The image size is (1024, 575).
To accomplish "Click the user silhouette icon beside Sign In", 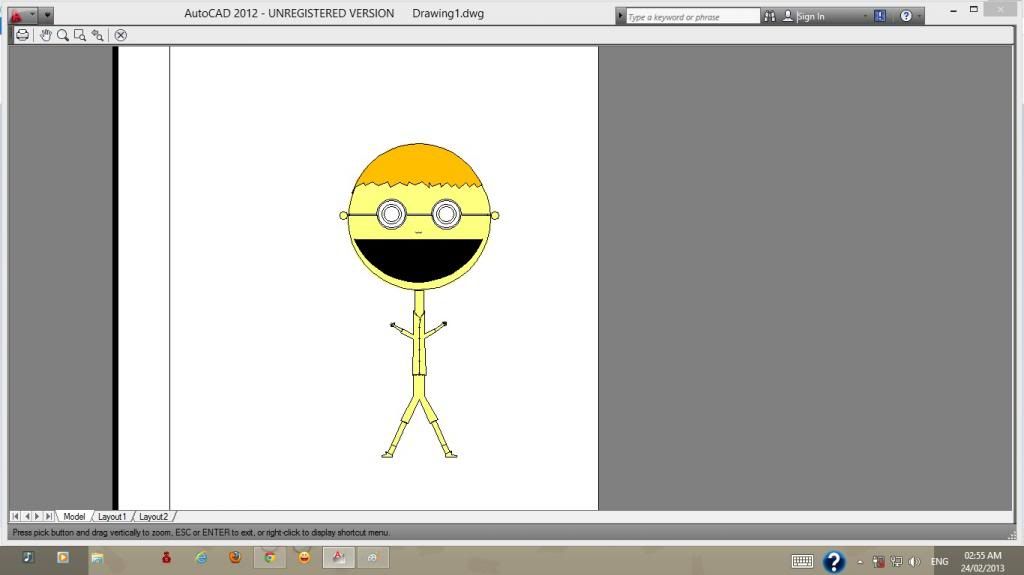I will [x=788, y=16].
